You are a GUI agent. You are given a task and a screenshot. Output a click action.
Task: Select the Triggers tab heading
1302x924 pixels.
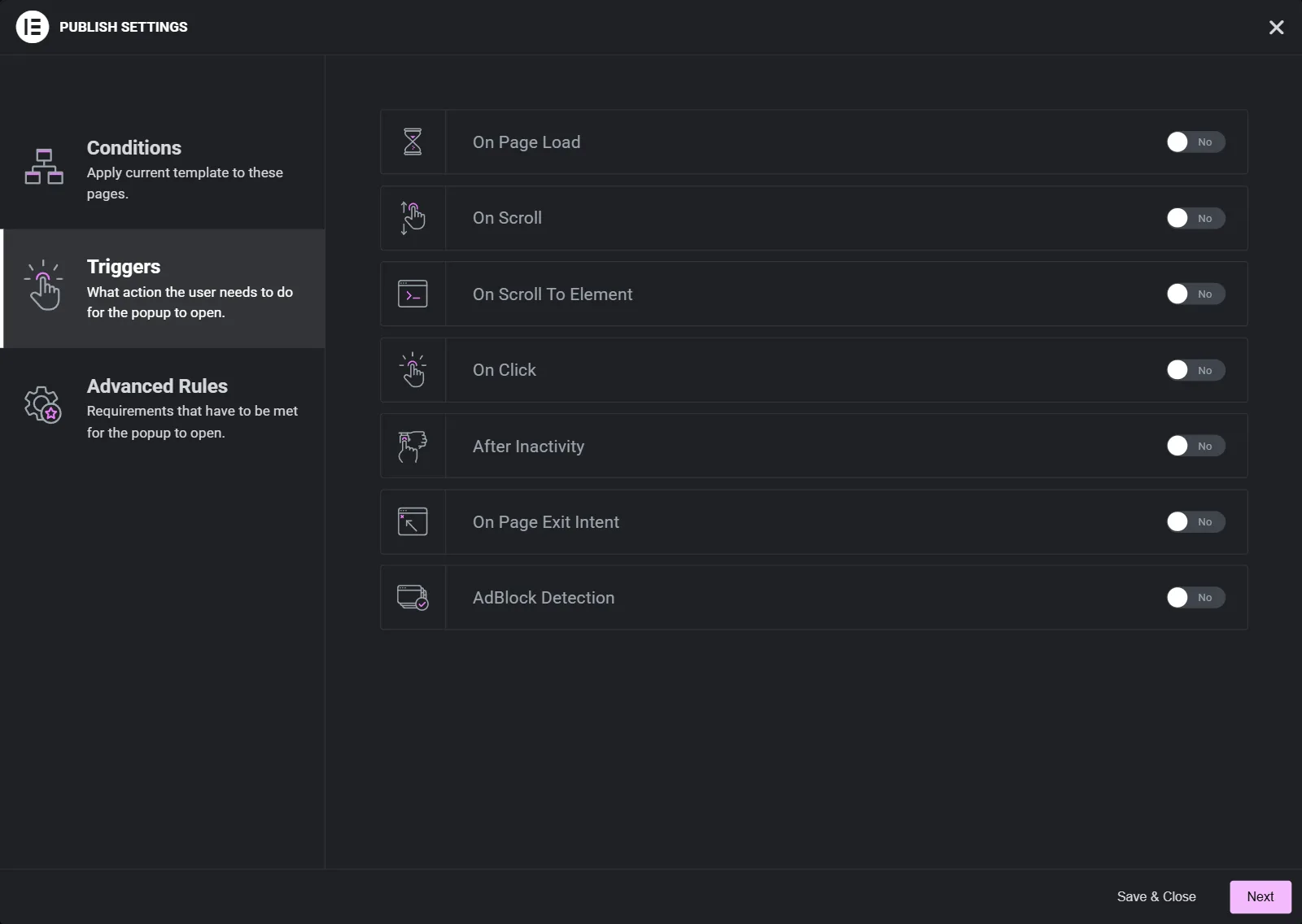(124, 267)
